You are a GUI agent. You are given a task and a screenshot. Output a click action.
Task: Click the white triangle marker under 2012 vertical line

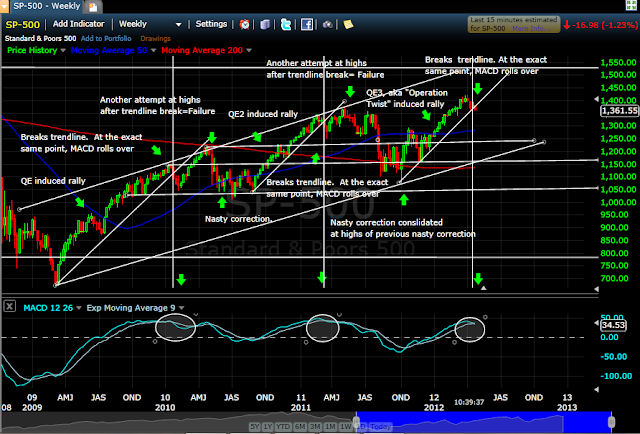[484, 288]
